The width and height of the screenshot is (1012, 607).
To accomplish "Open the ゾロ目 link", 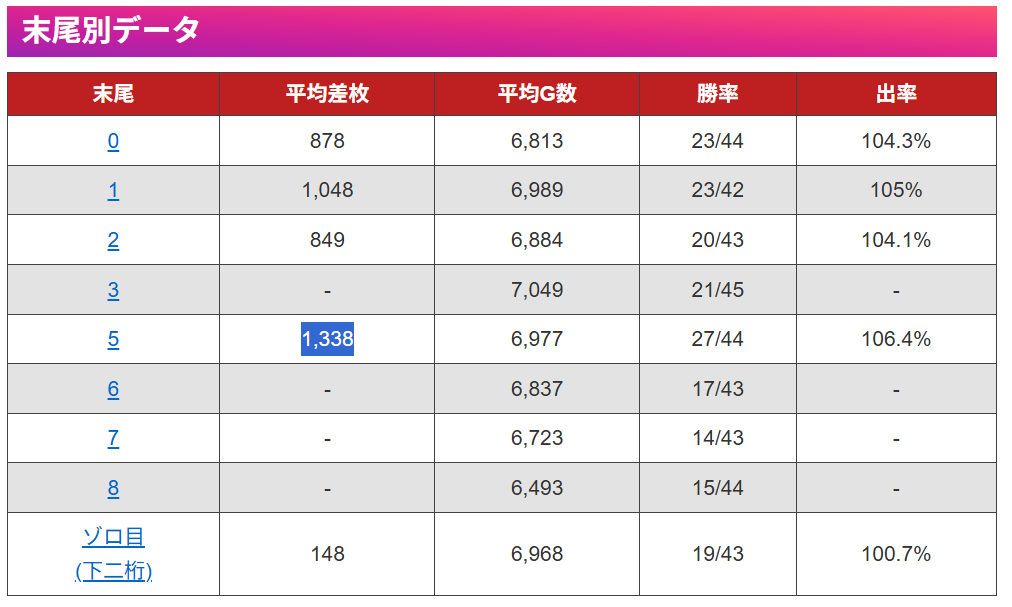I will click(x=113, y=538).
